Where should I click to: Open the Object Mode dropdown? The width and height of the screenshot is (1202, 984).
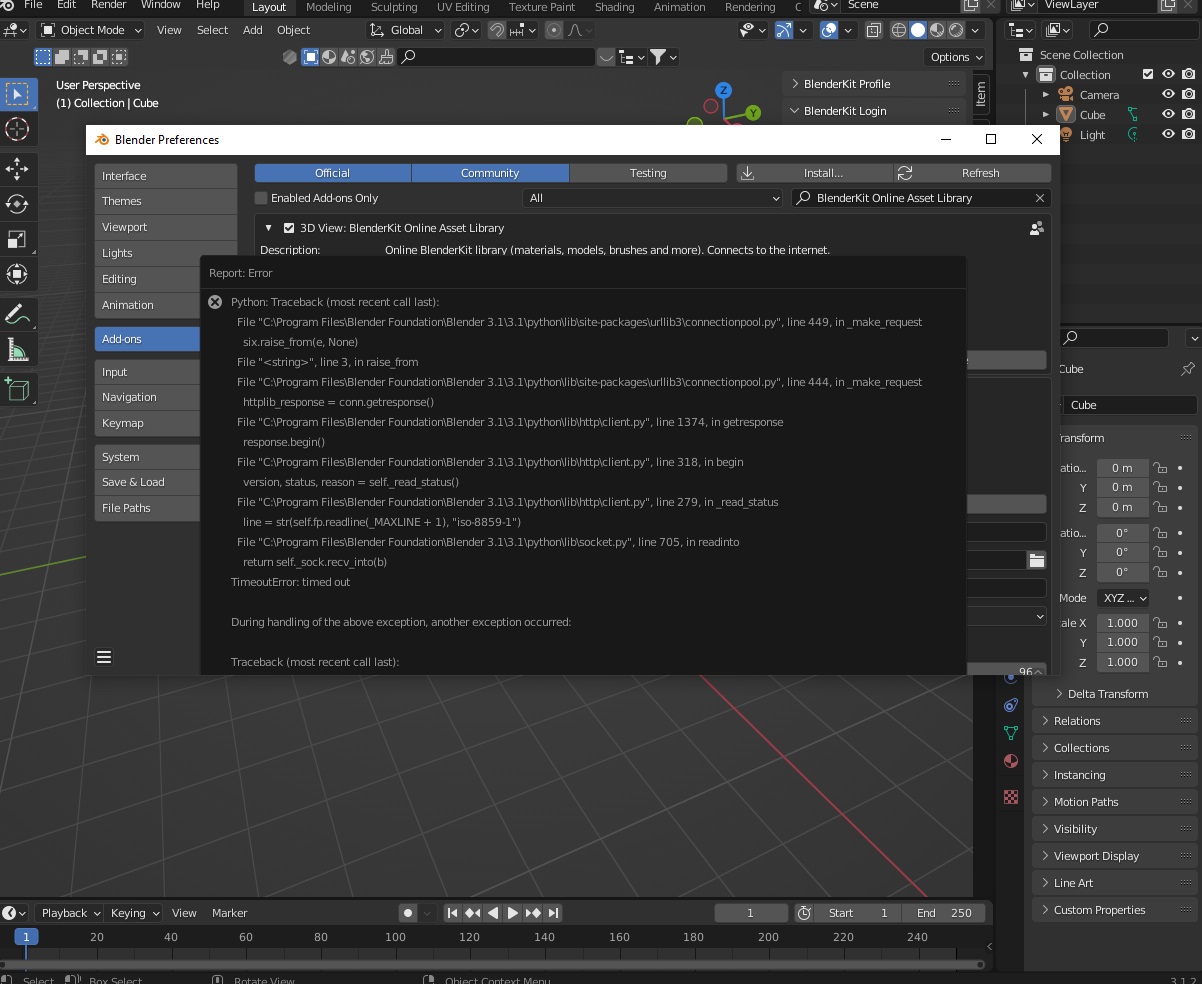(x=91, y=30)
